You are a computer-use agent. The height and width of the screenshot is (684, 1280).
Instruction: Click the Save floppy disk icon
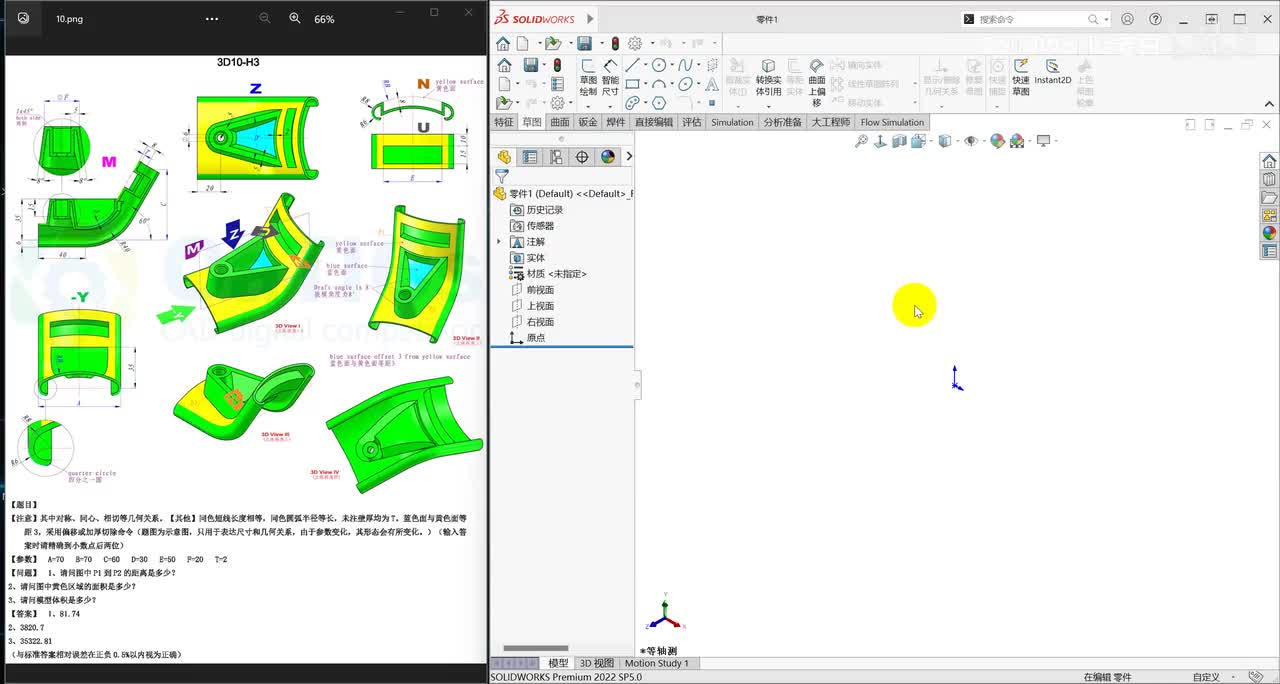tap(584, 43)
